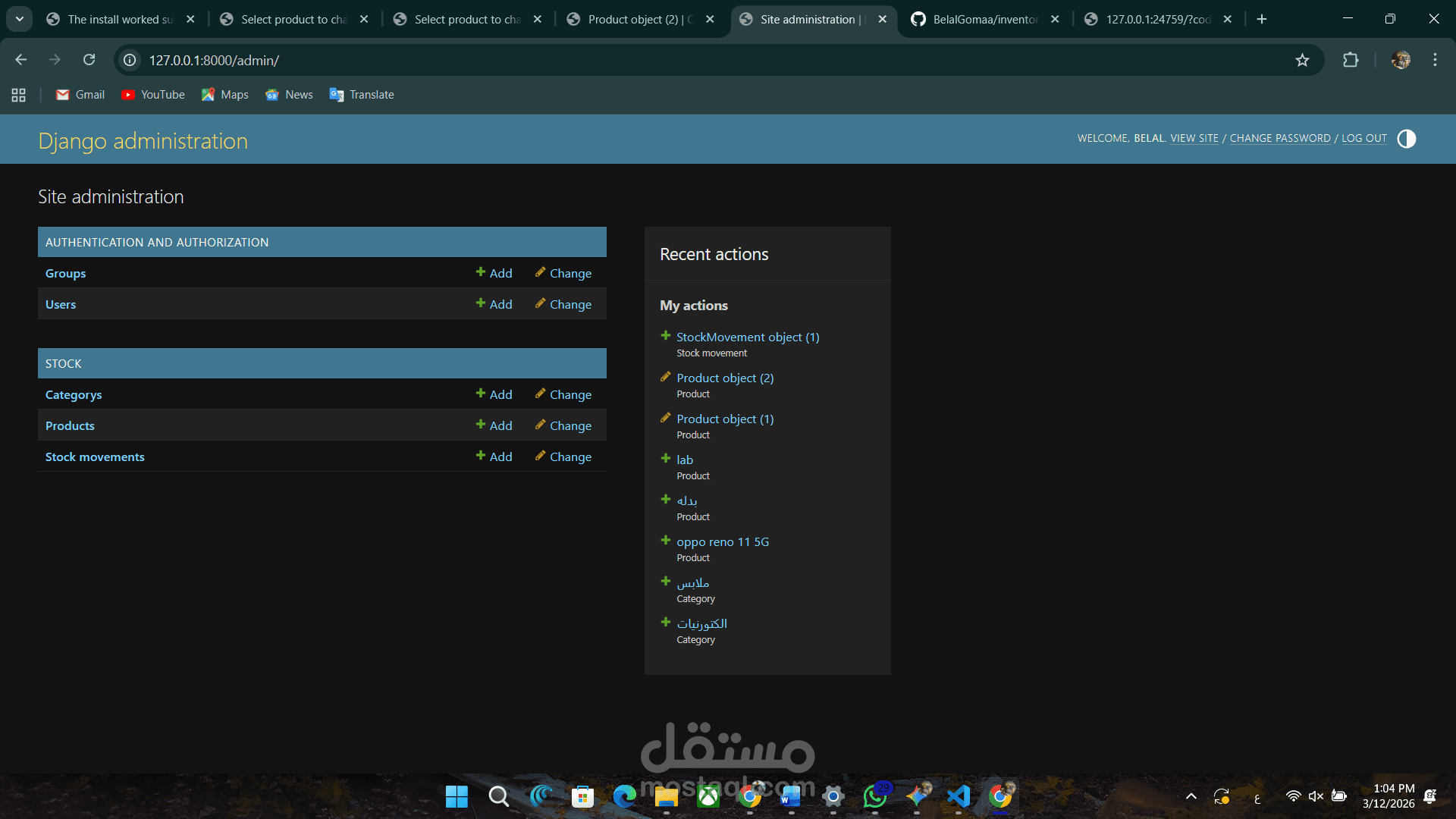Bookmark this page with the star icon

1302,60
